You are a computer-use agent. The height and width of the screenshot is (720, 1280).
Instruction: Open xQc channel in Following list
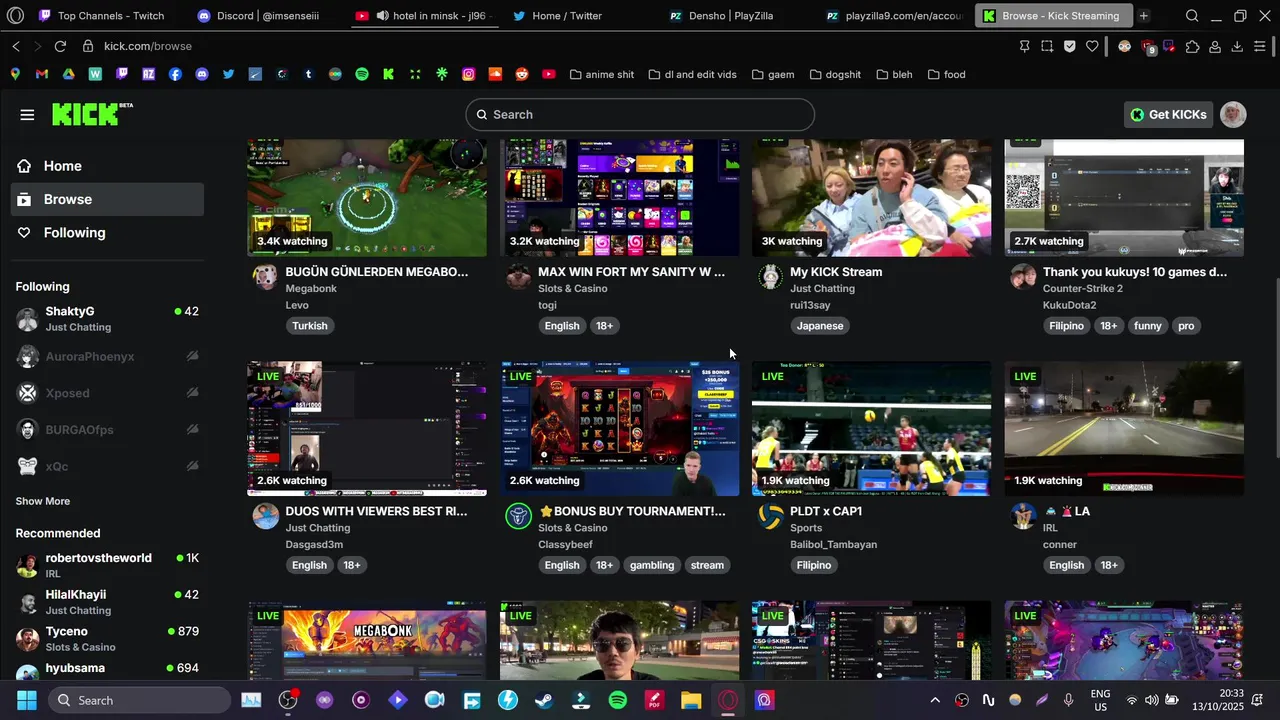(x=107, y=466)
